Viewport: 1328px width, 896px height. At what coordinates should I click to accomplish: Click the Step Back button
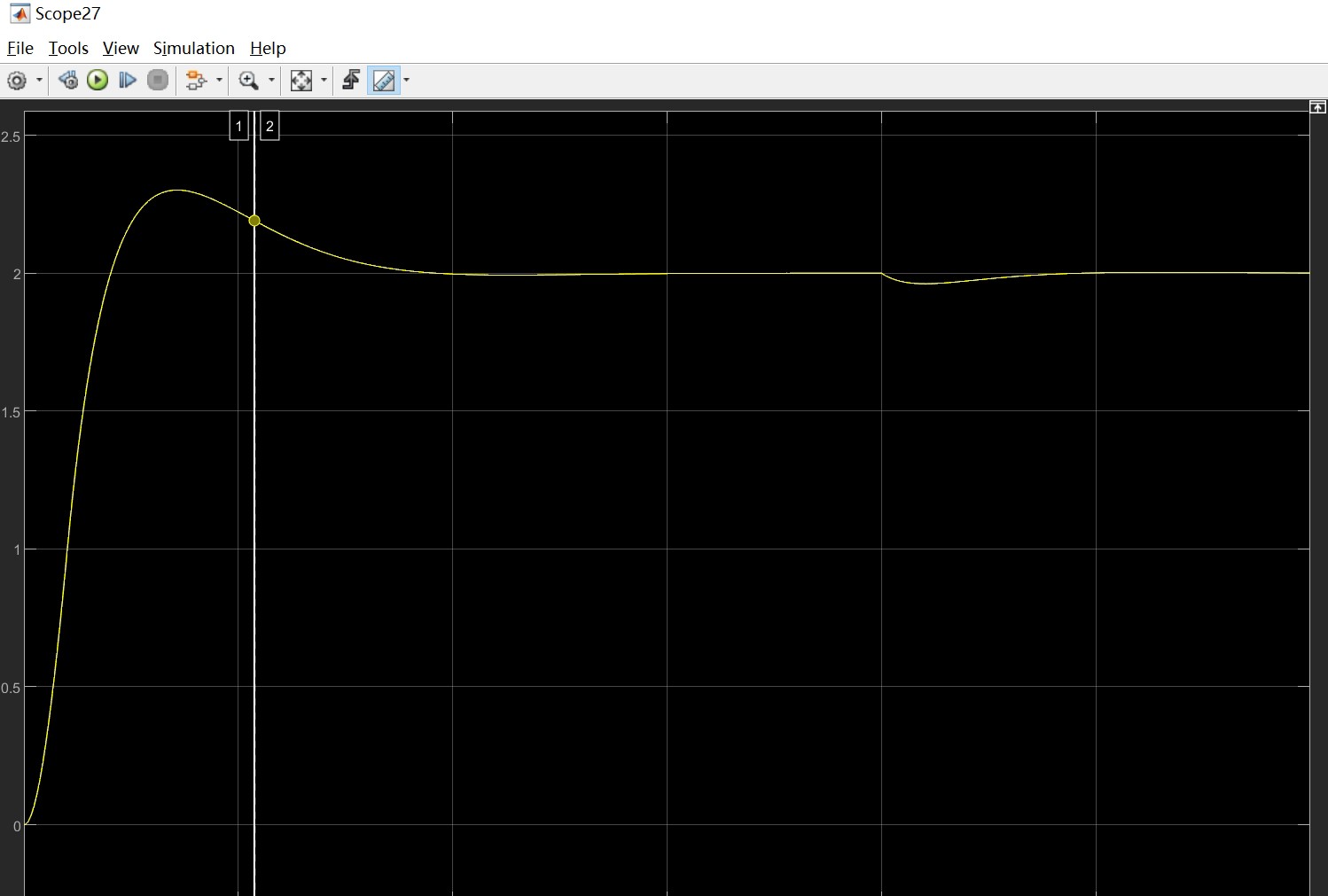tap(68, 81)
